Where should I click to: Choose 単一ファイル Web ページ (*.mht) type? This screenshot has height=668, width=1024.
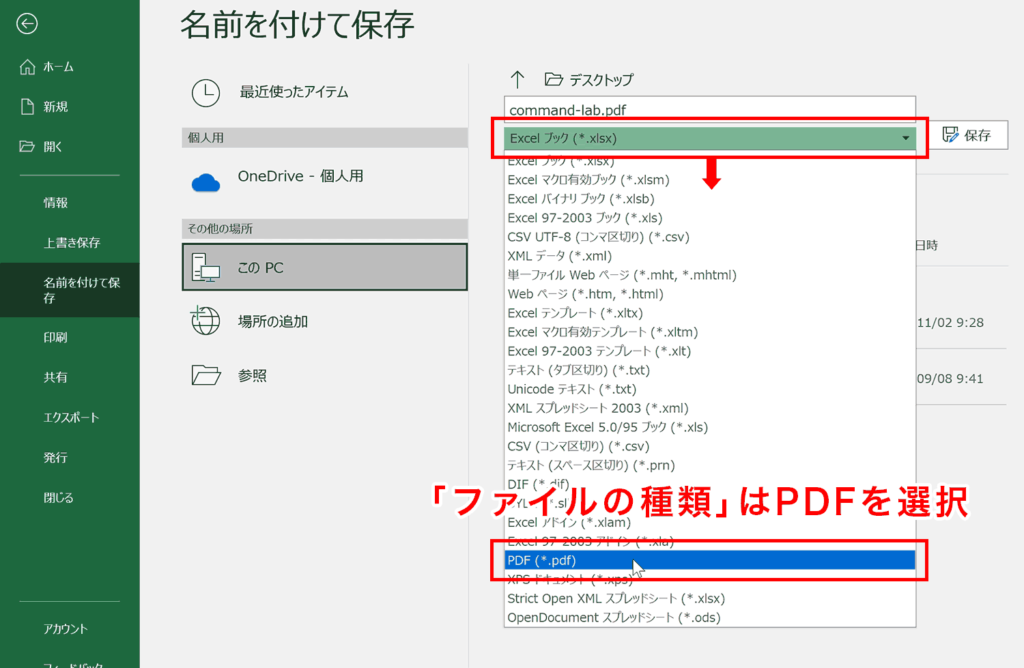click(x=710, y=275)
